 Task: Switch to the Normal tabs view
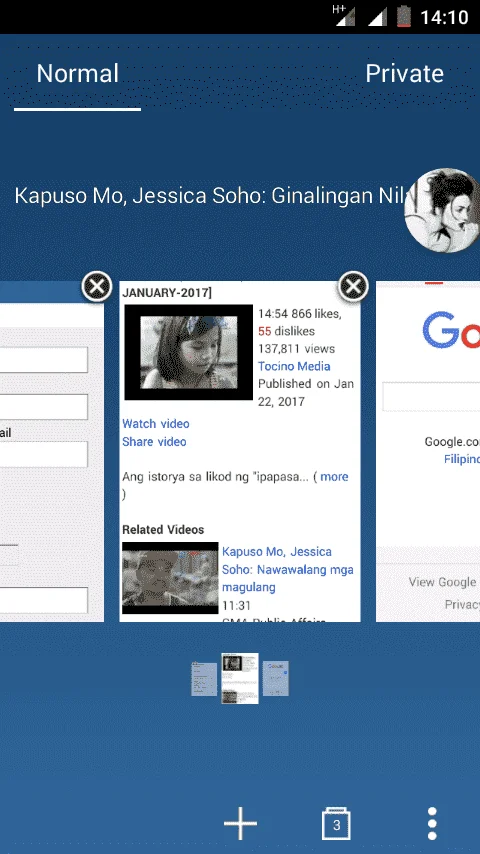click(77, 74)
